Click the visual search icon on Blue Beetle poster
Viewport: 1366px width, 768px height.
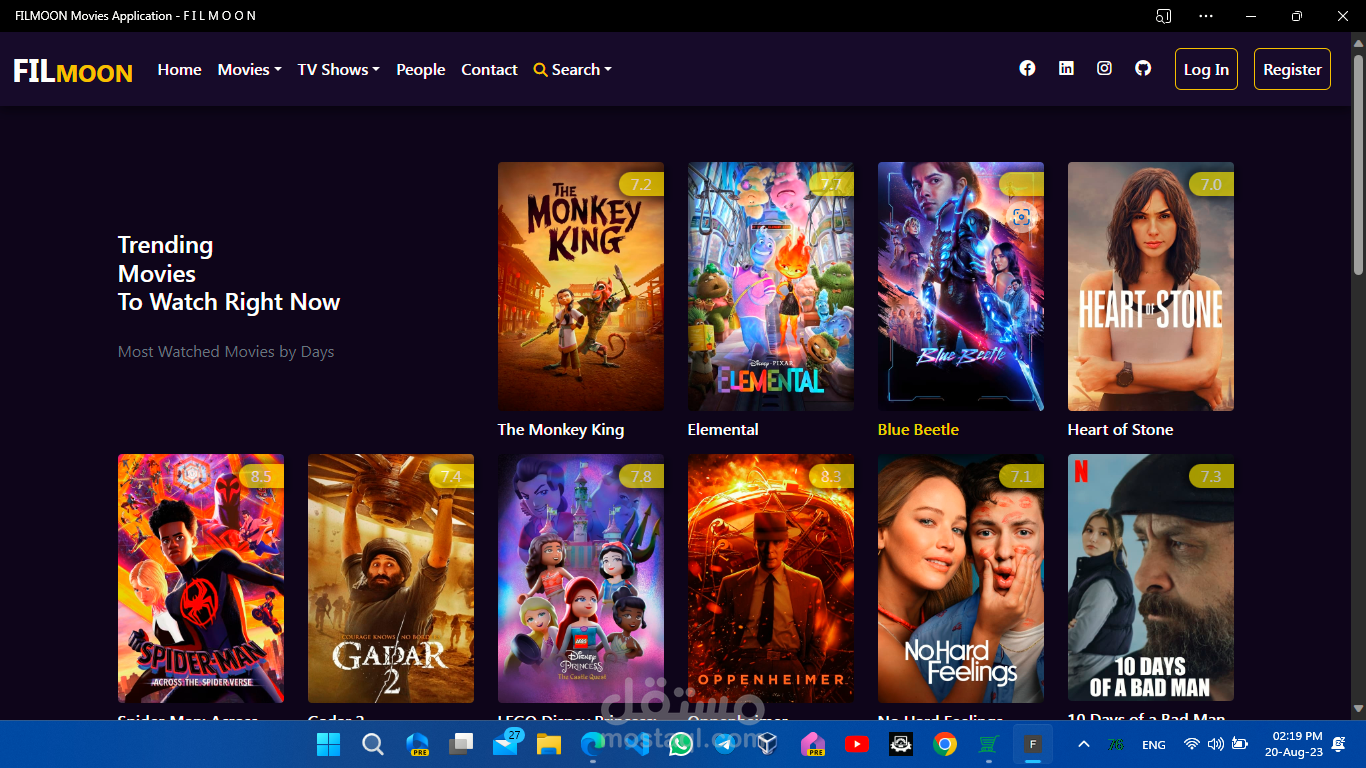(1020, 218)
